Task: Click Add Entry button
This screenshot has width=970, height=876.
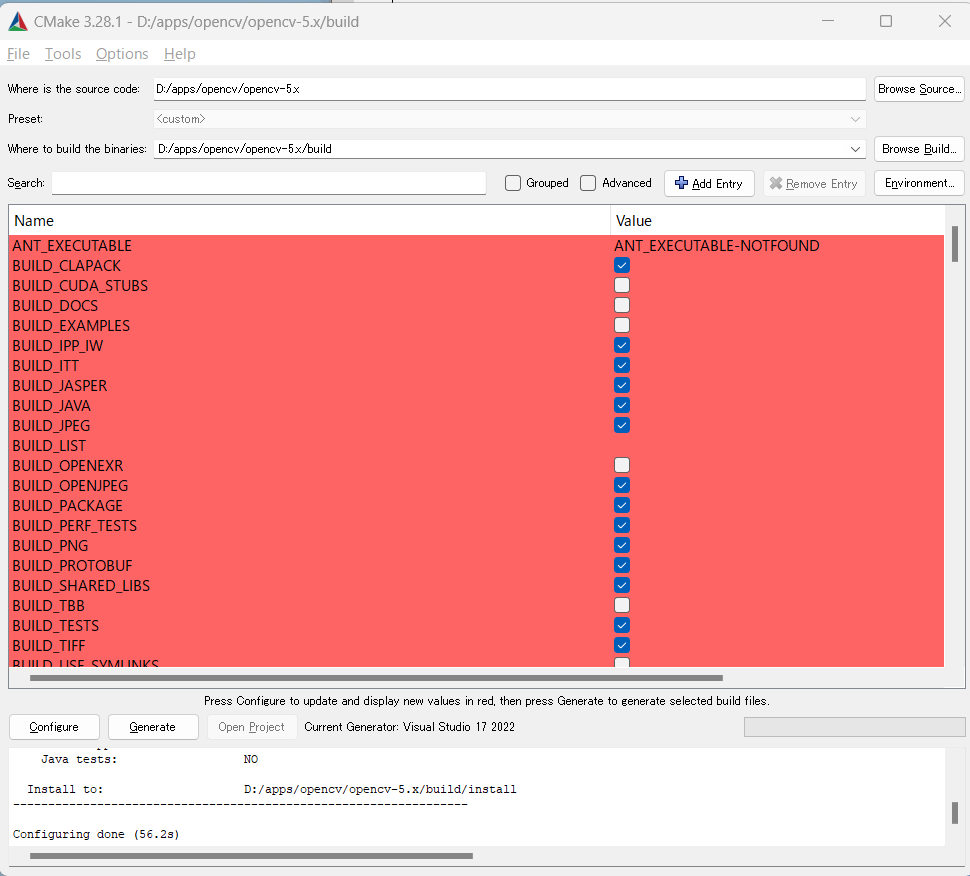Action: (709, 184)
